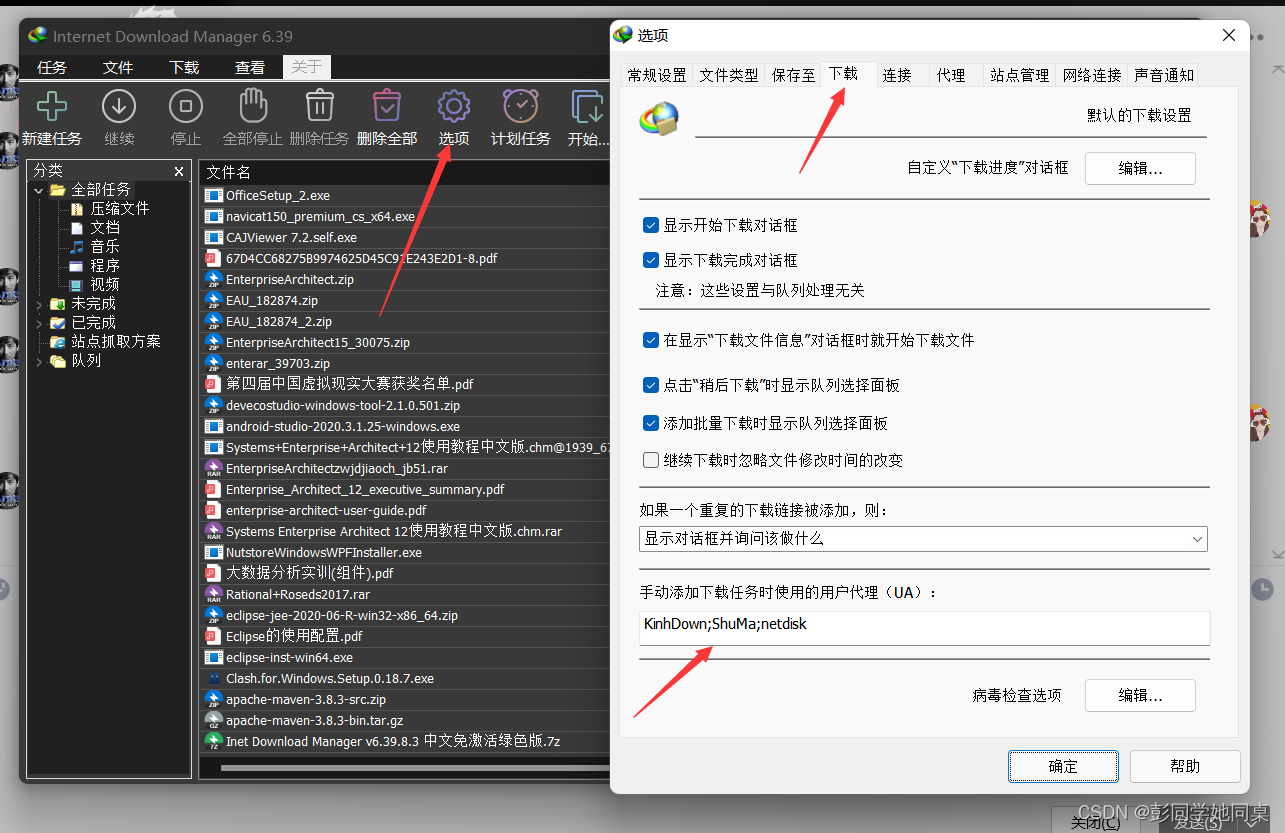1285x833 pixels.
Task: Select navicat150_premium_cs_x64.exe in file list
Action: point(320,216)
